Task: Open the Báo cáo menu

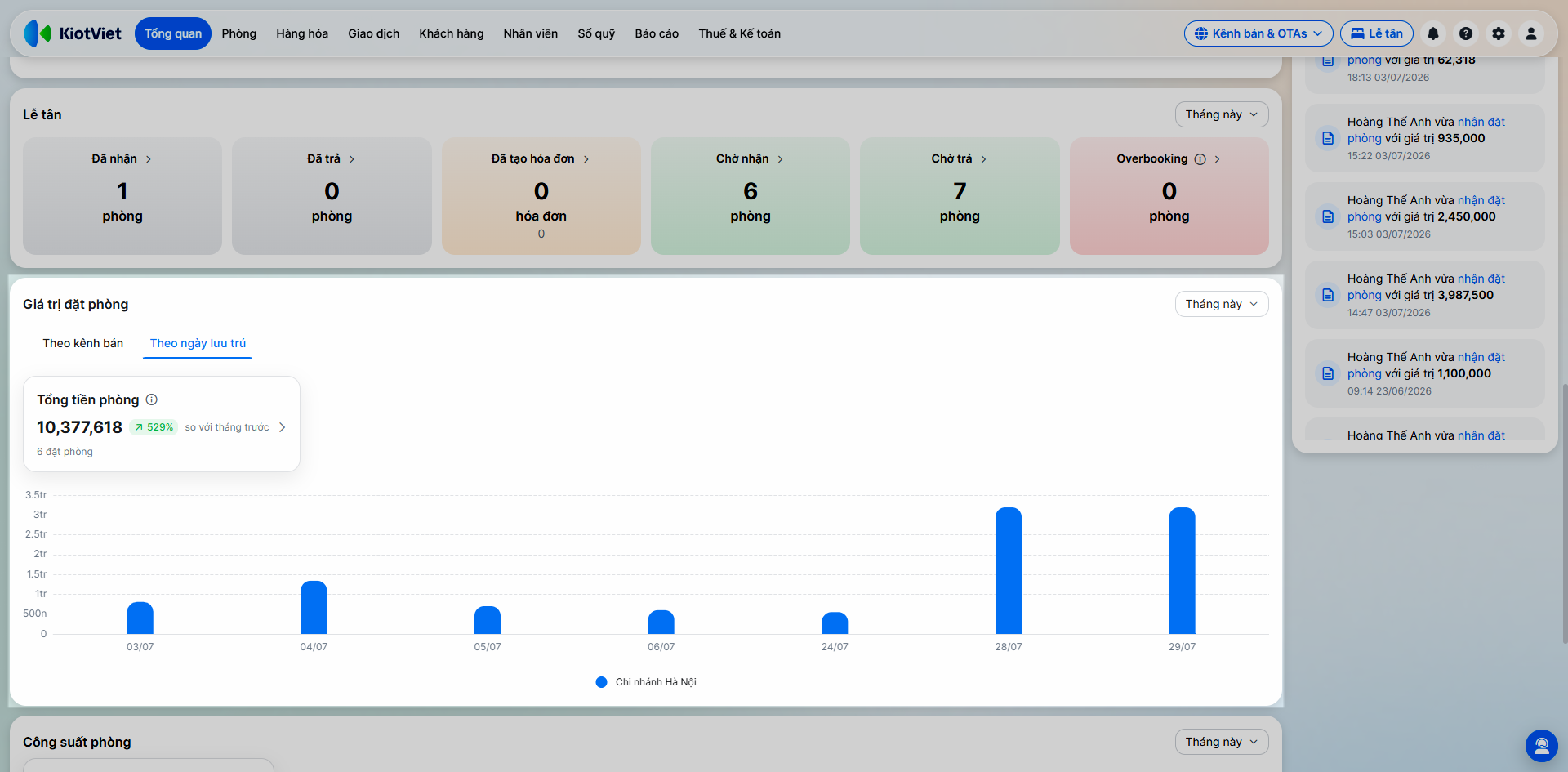Action: click(657, 33)
